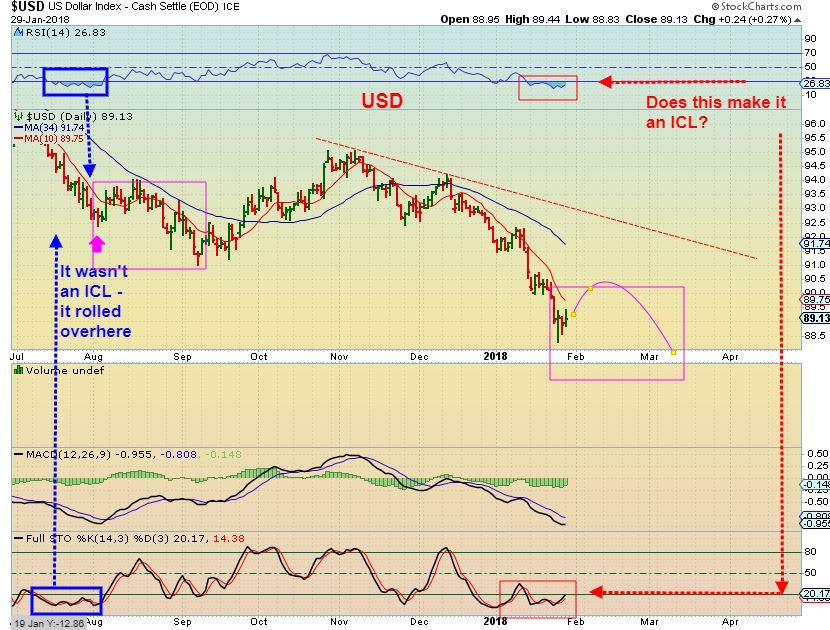Click the Mar label under price chart
The width and height of the screenshot is (830, 630).
coord(649,356)
